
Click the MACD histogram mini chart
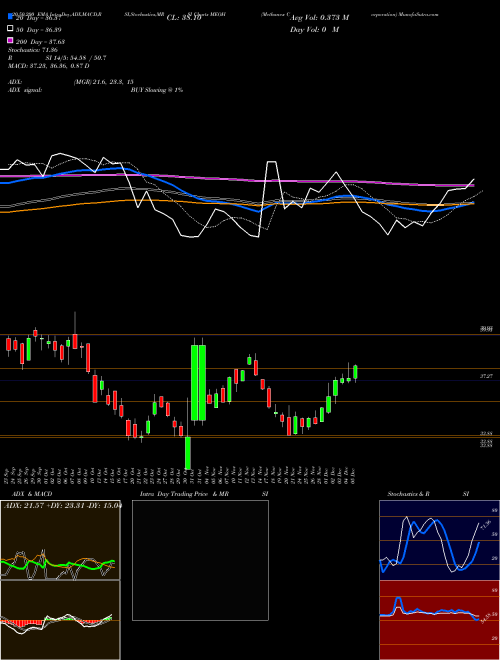point(60,620)
